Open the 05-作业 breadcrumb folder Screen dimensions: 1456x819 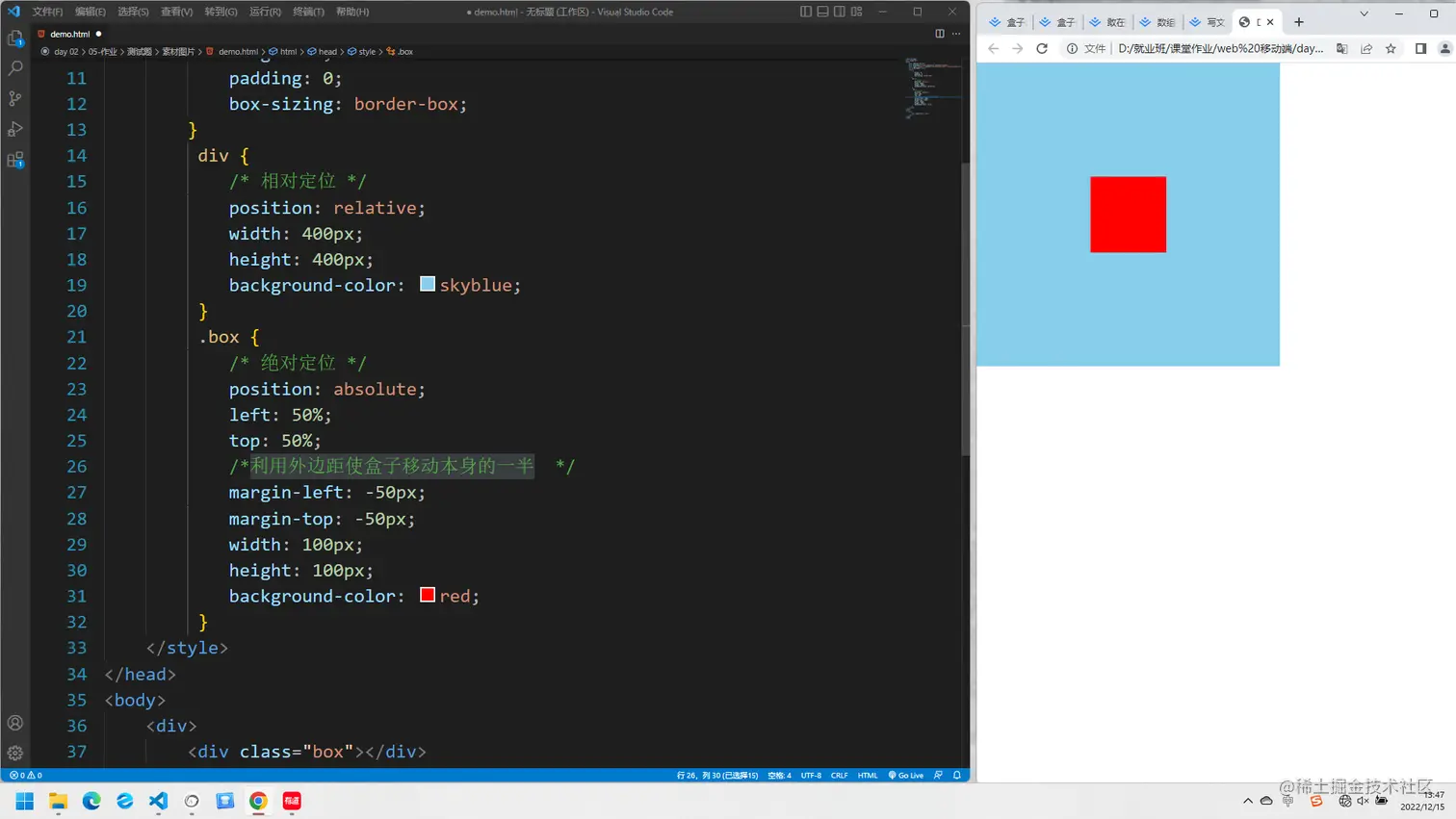point(102,52)
